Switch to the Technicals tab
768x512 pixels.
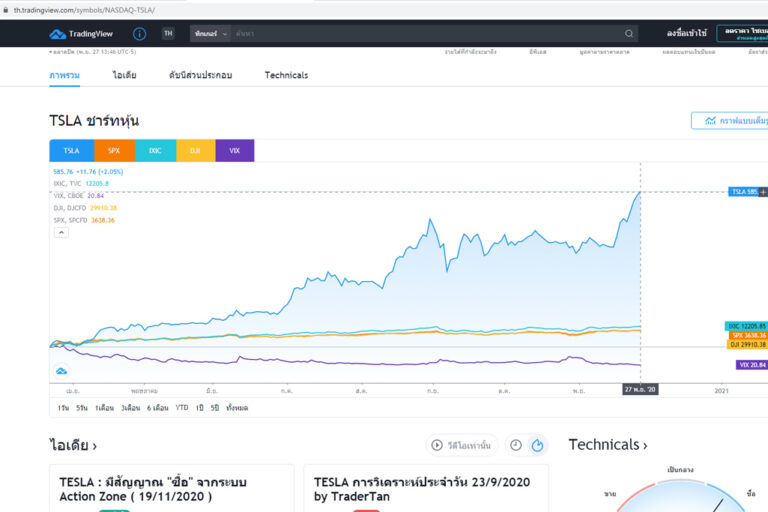[x=286, y=75]
